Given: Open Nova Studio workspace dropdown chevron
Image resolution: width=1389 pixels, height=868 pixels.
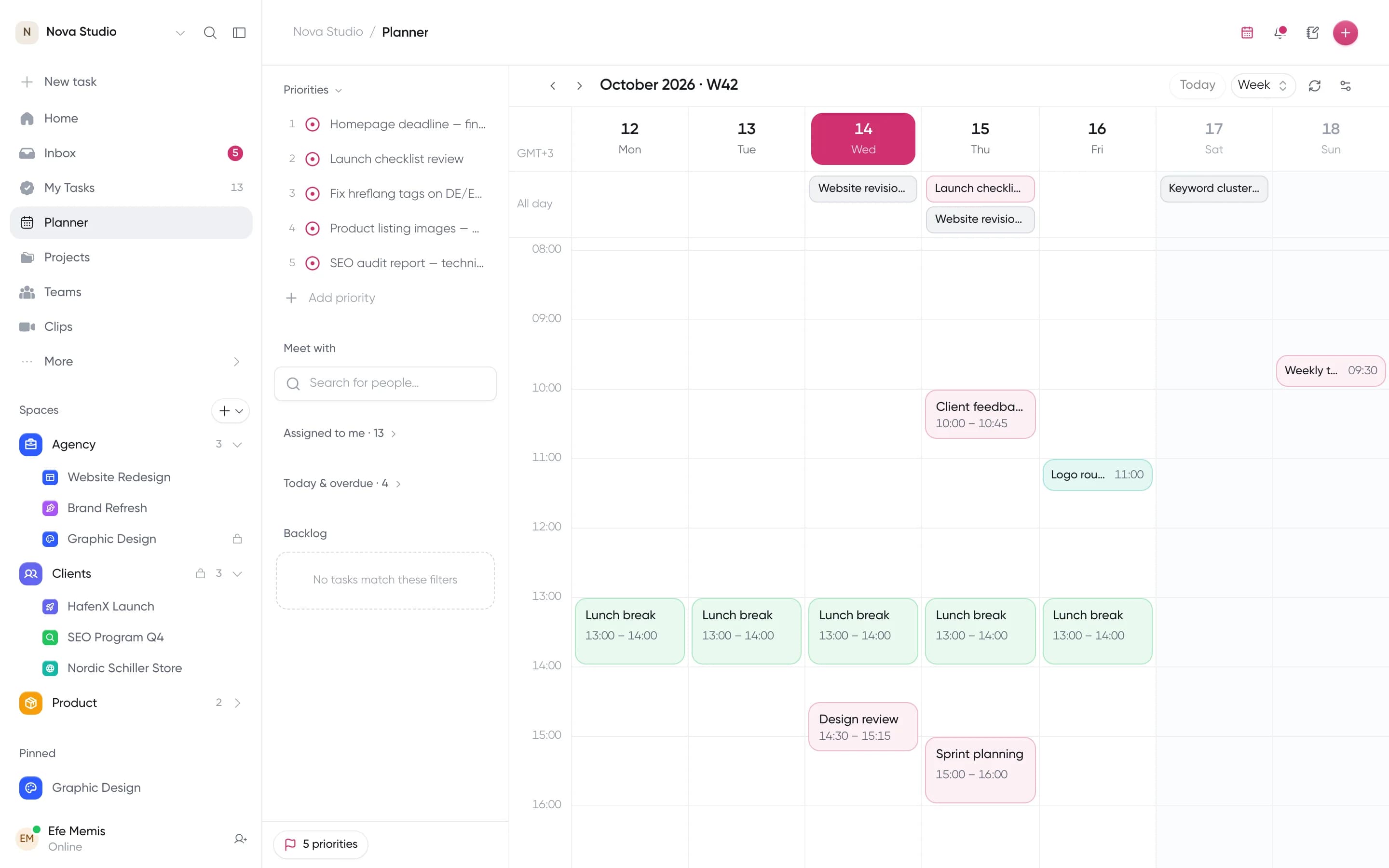Looking at the screenshot, I should tap(180, 33).
